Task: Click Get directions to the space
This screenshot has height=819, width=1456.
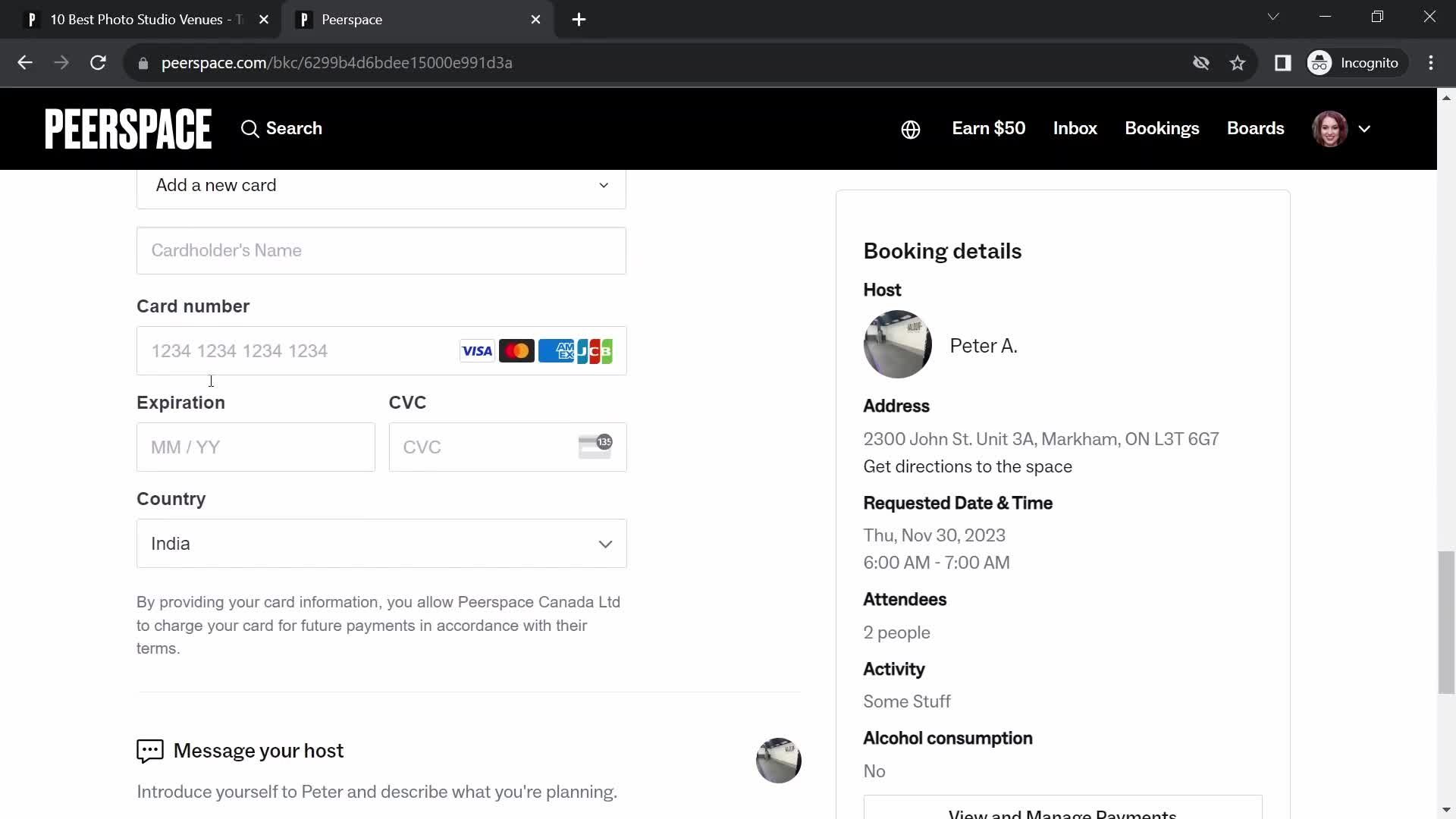Action: pos(968,467)
